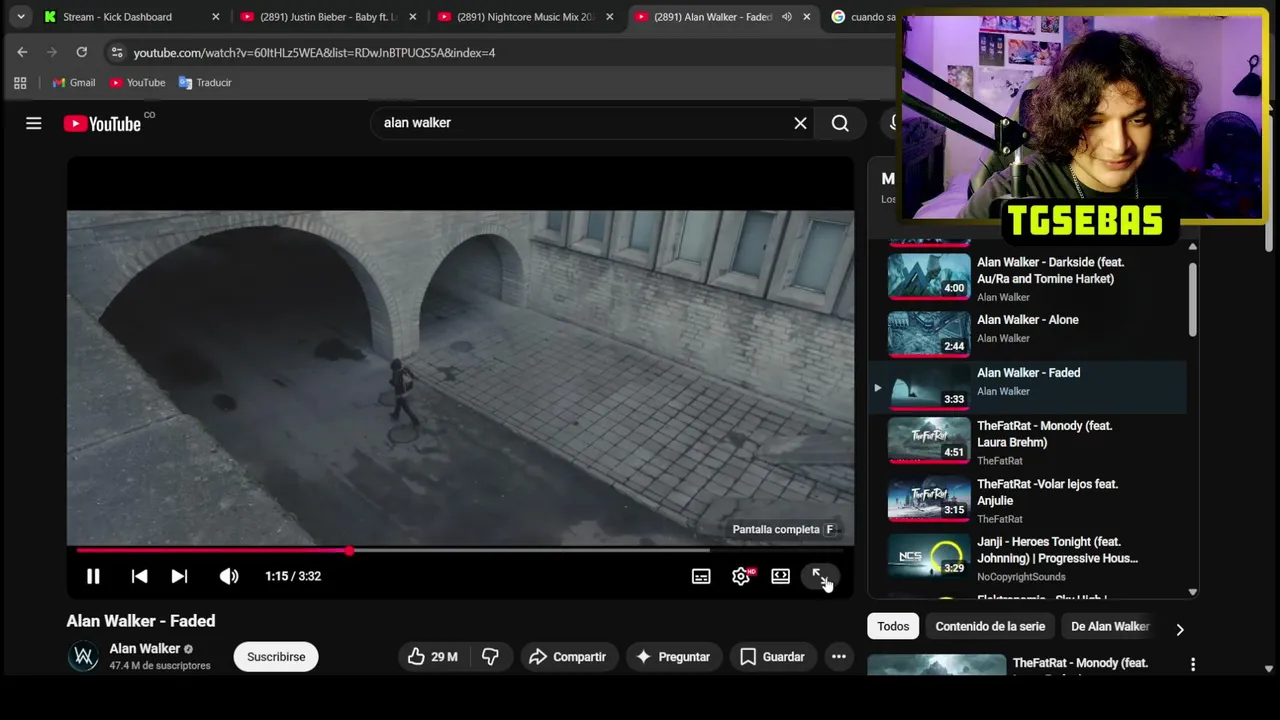
Task: Open the Alan Walker channel name link
Action: point(144,649)
